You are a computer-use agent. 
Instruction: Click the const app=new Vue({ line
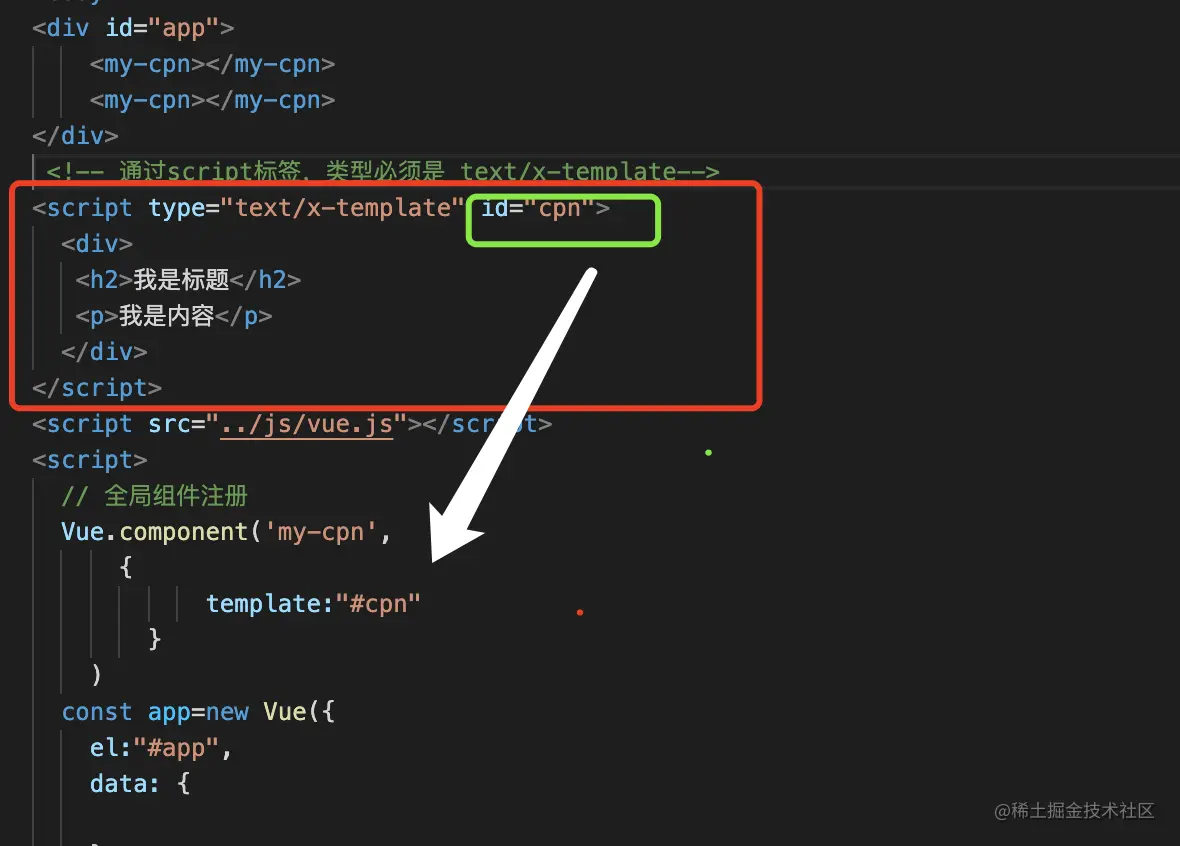[198, 711]
